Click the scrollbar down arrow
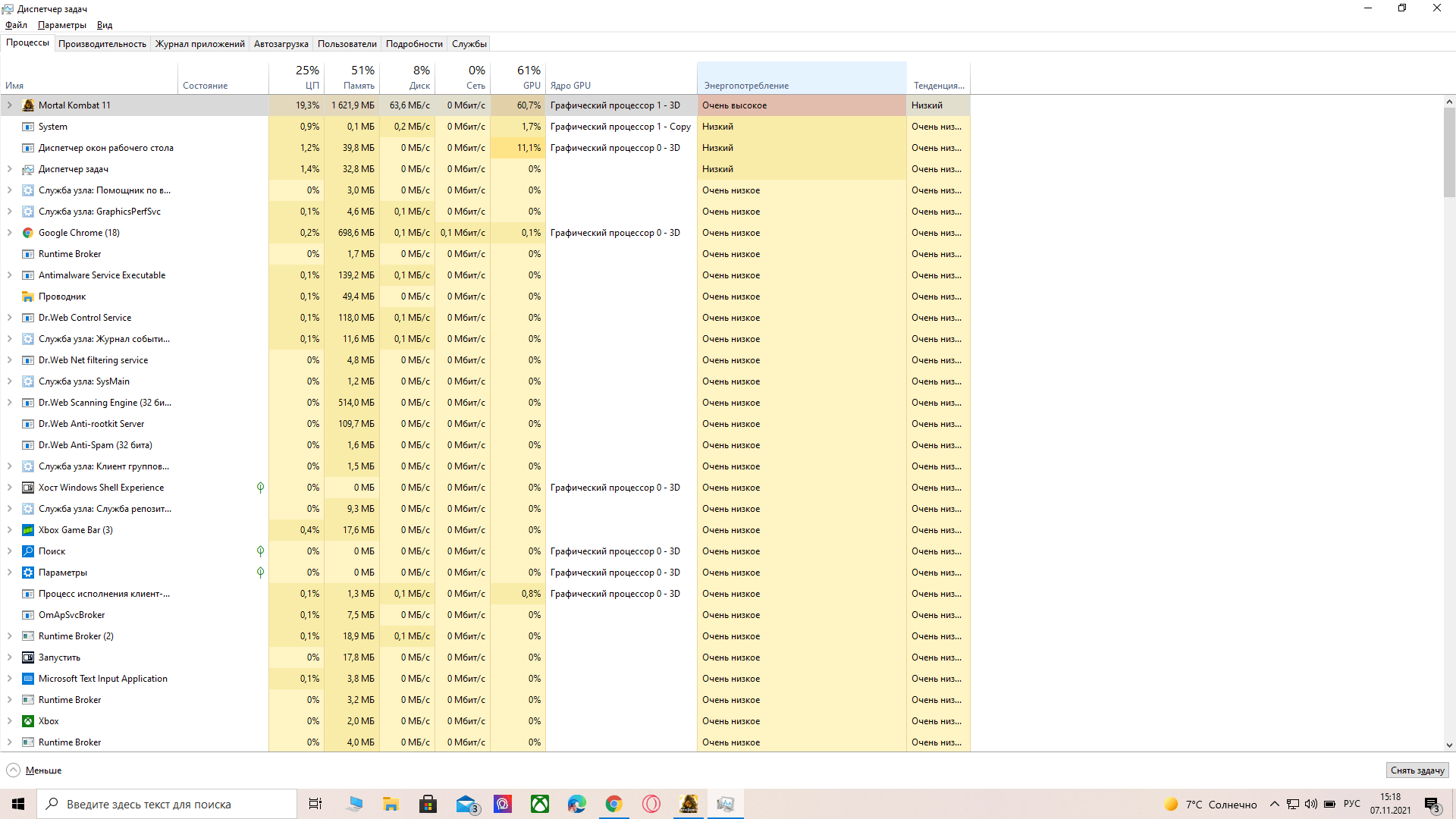1456x819 pixels. [x=1449, y=745]
